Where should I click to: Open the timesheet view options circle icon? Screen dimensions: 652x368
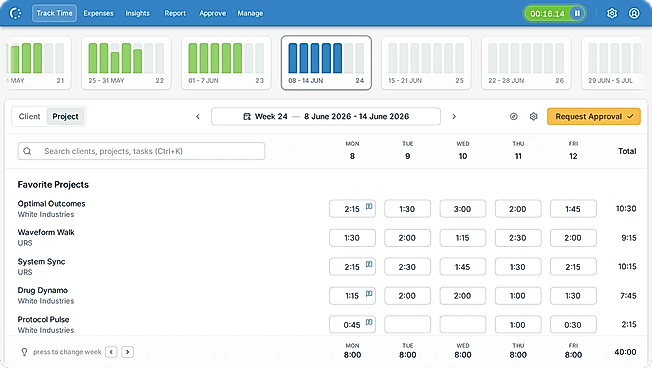coord(514,116)
